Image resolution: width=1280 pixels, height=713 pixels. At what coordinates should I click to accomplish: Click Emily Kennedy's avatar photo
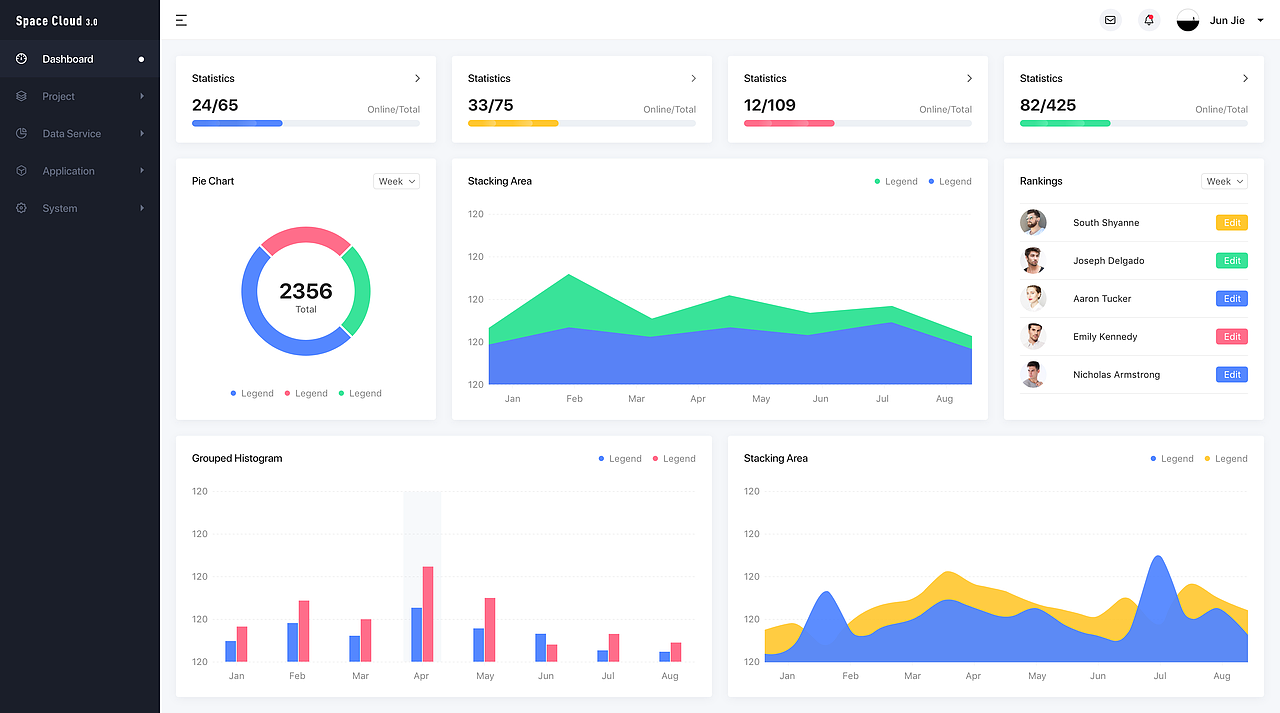click(1033, 336)
